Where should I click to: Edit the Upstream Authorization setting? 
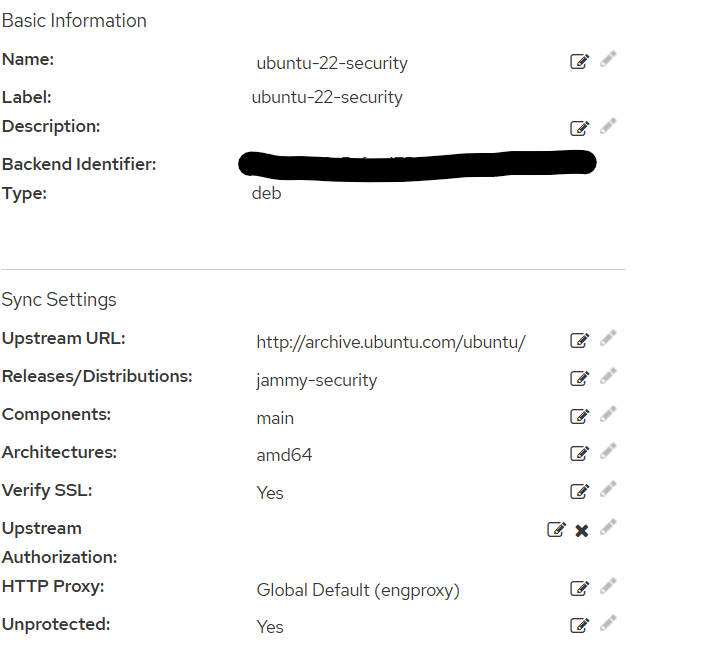pyautogui.click(x=556, y=530)
